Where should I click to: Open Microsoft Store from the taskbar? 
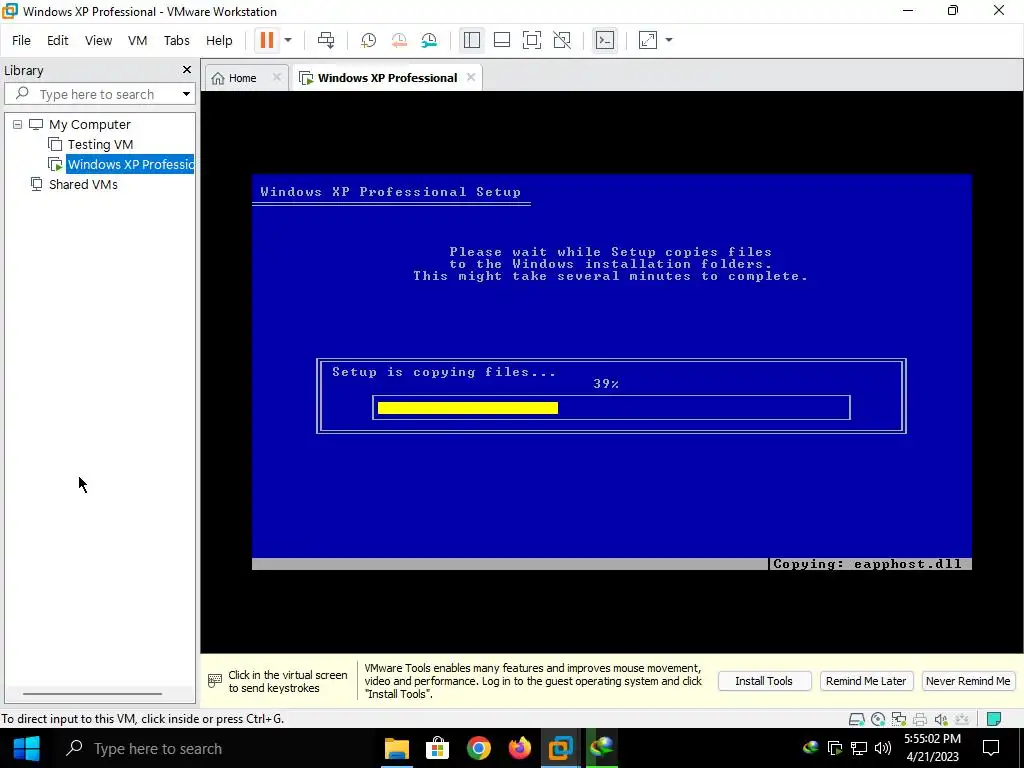point(438,748)
